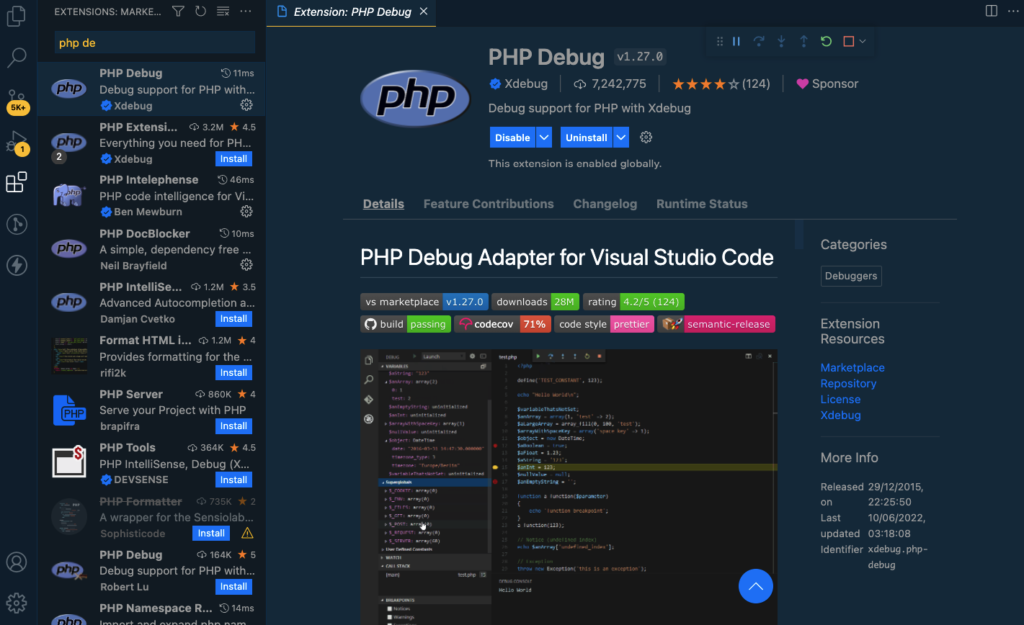
Task: Click the extensions search field with 'php de'
Action: pyautogui.click(x=155, y=42)
